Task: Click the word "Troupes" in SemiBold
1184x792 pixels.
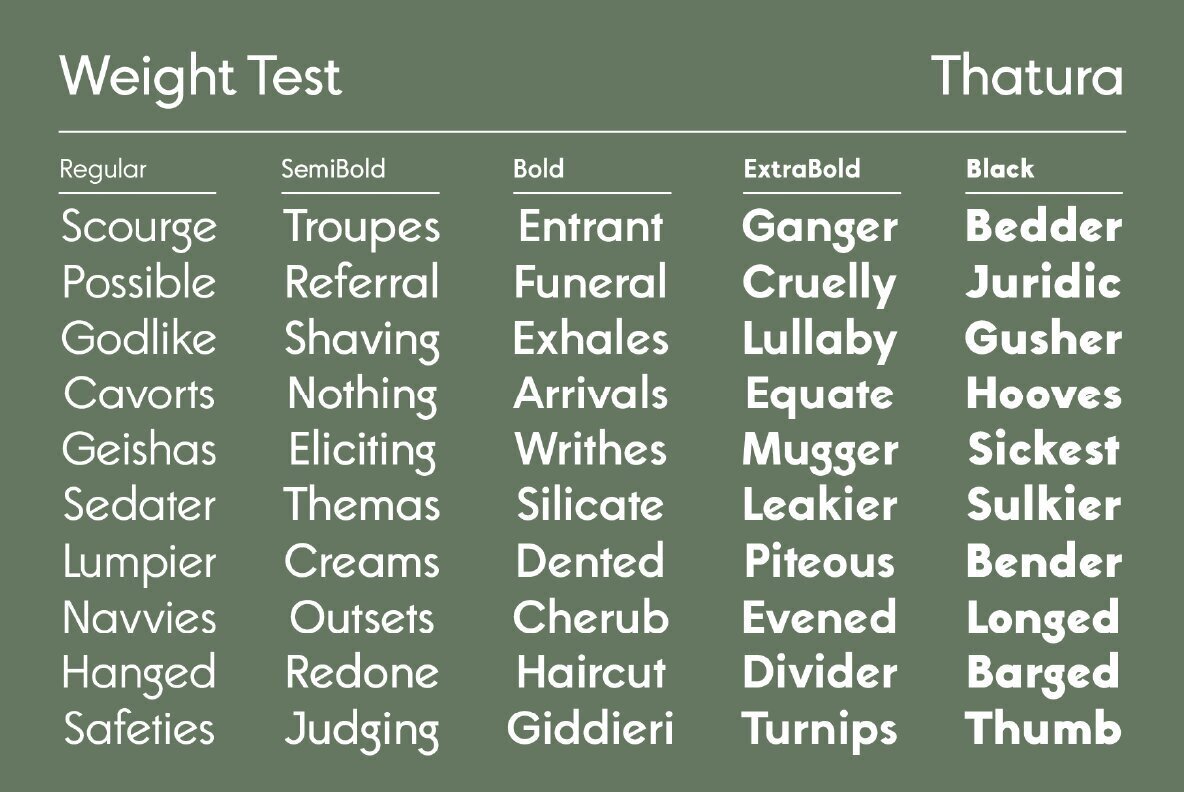Action: (x=361, y=228)
